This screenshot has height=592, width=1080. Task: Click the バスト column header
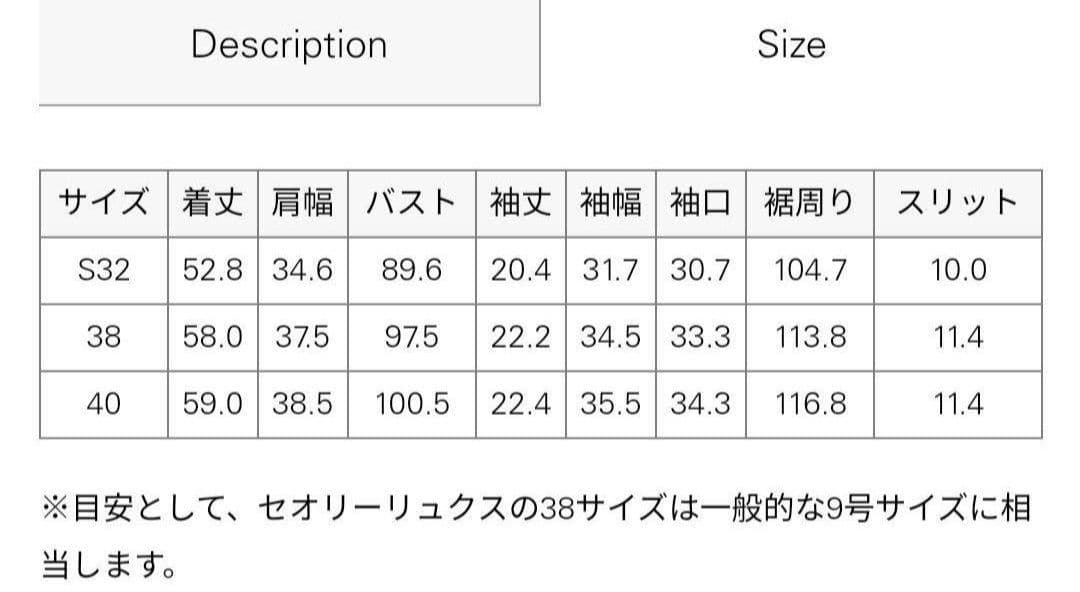(413, 202)
